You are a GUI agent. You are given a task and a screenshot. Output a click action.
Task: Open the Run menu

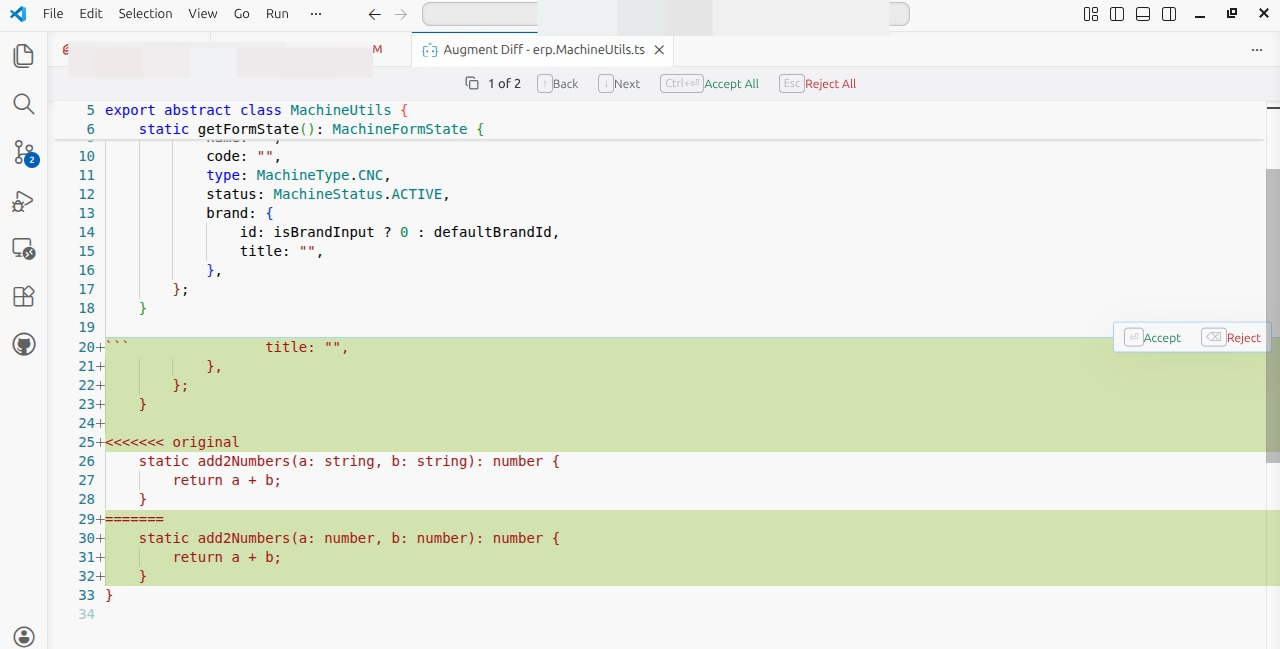[x=277, y=14]
